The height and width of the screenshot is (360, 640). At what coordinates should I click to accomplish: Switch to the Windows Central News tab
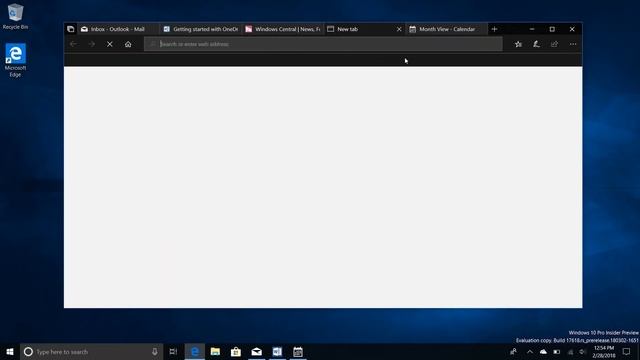(x=282, y=29)
